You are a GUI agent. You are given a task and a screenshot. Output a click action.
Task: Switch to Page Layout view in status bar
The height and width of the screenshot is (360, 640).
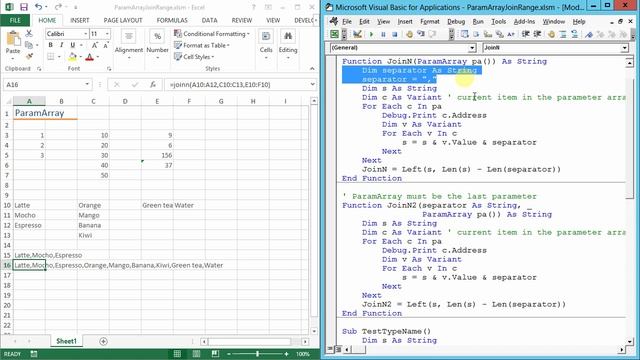pos(196,354)
